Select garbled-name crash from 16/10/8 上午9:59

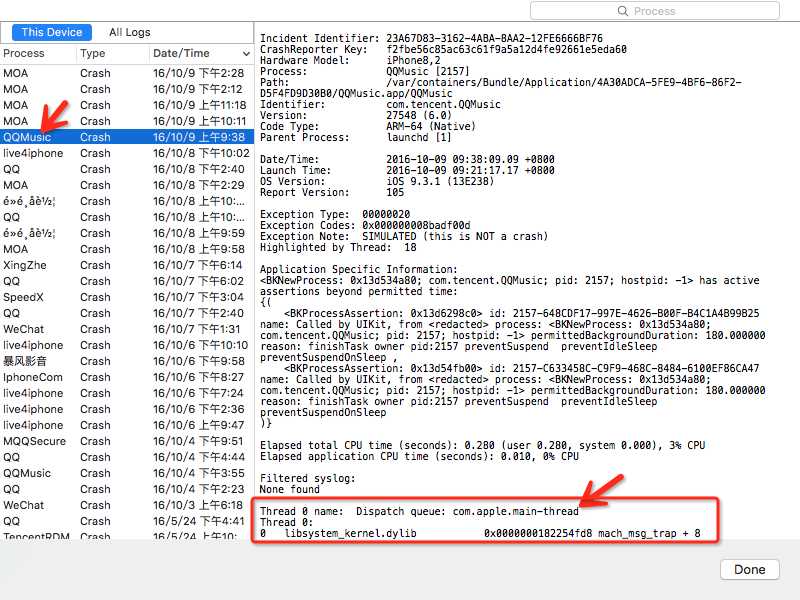coord(127,233)
